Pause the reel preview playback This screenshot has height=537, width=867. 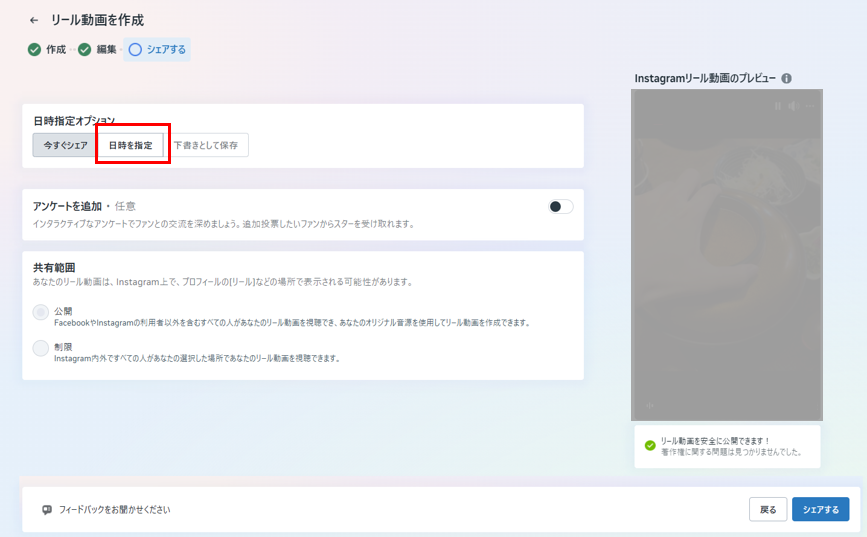pyautogui.click(x=777, y=105)
